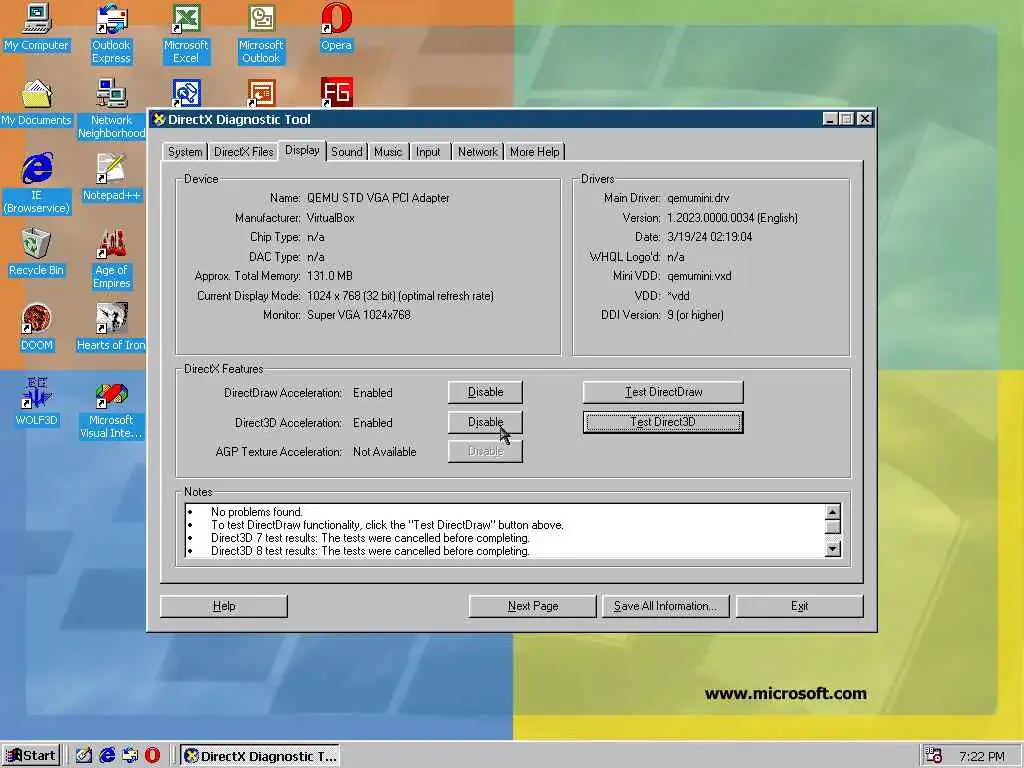Click the red FG desktop icon
Viewport: 1024px width, 768px height.
[x=336, y=92]
